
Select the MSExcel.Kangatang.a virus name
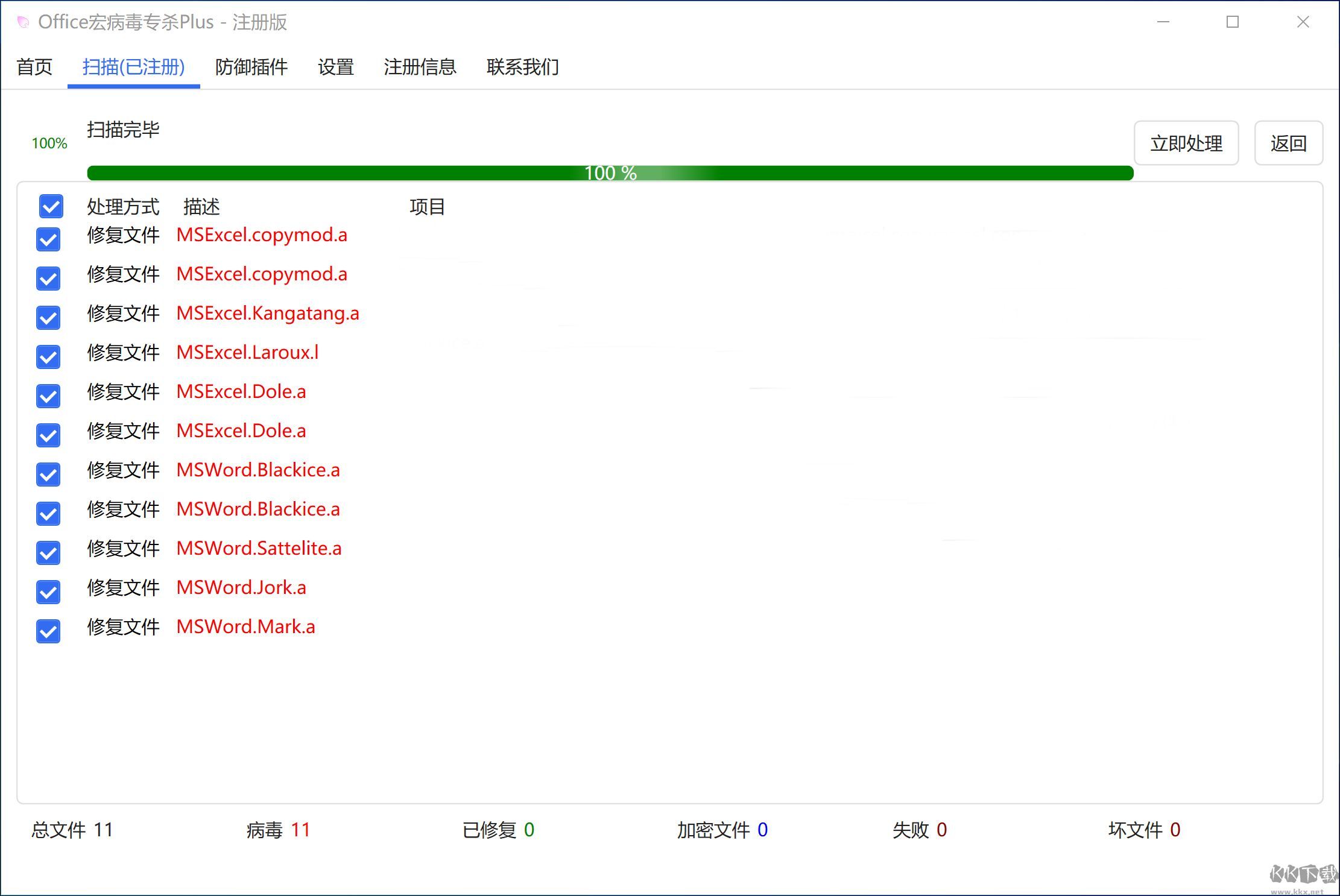[268, 314]
